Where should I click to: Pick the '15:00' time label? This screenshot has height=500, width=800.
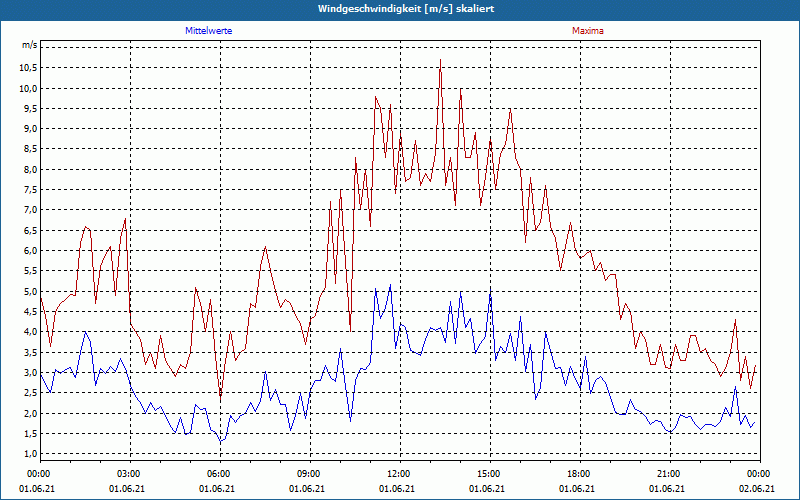(x=490, y=474)
